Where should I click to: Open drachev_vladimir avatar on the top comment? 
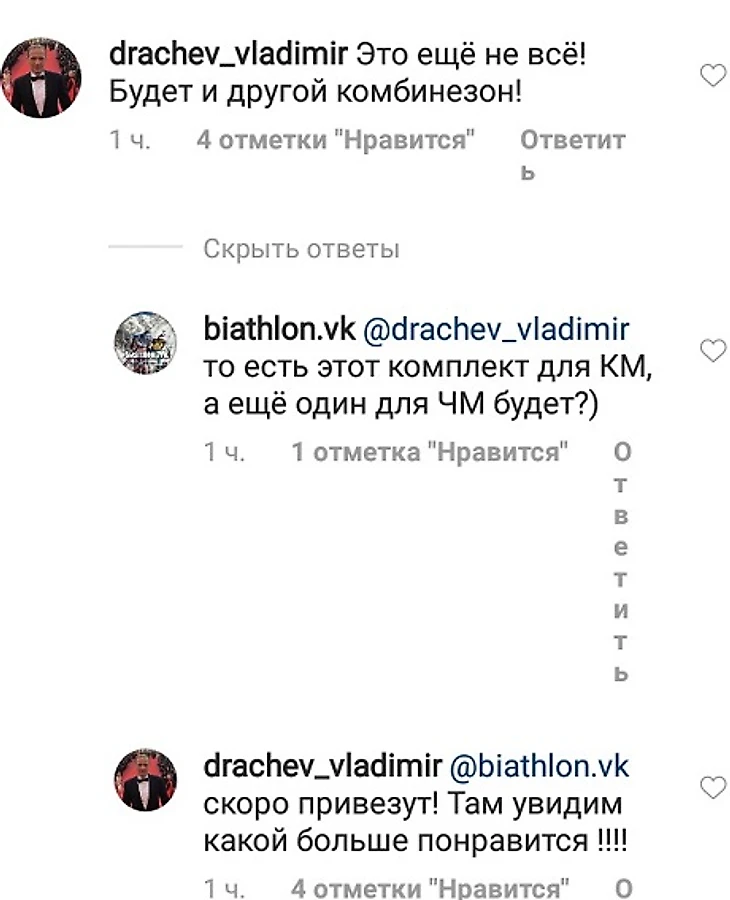pyautogui.click(x=41, y=77)
